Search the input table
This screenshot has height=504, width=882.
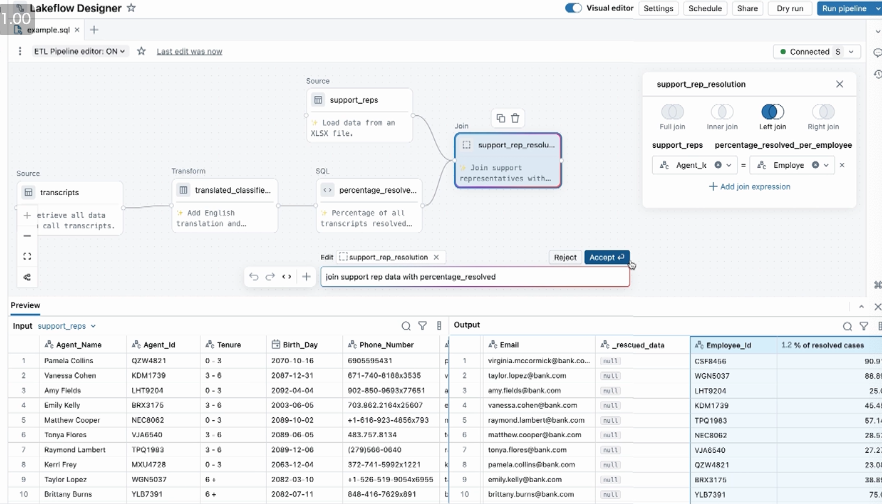click(406, 326)
